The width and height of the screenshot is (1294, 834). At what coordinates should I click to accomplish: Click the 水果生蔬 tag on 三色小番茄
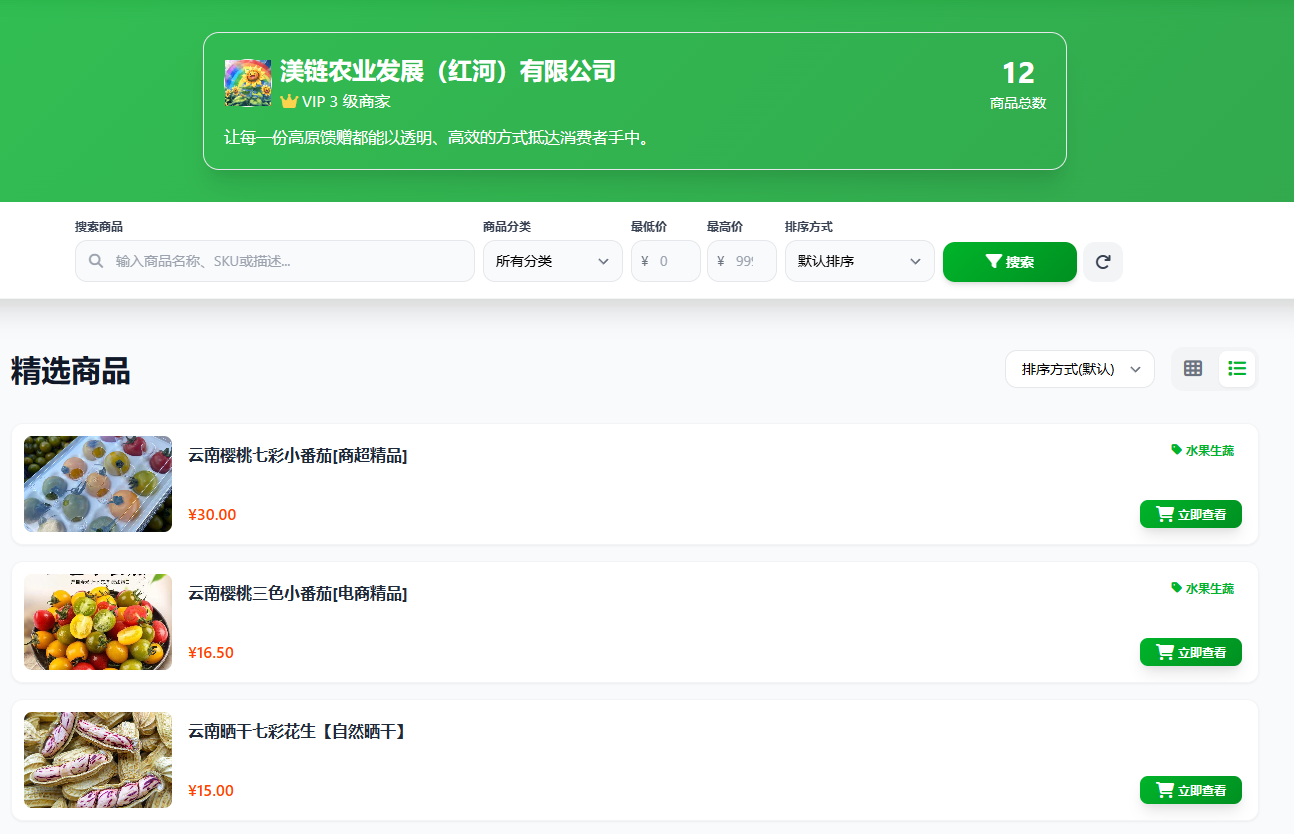pos(1202,589)
